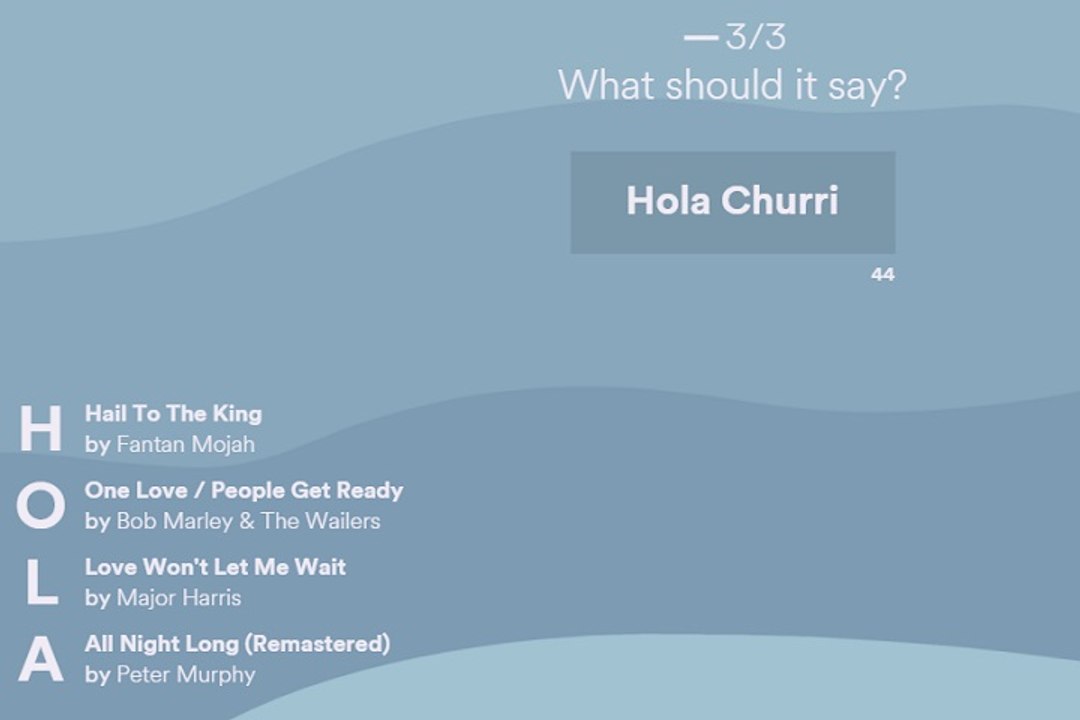
Task: Open artist Major Harris
Action: (179, 597)
